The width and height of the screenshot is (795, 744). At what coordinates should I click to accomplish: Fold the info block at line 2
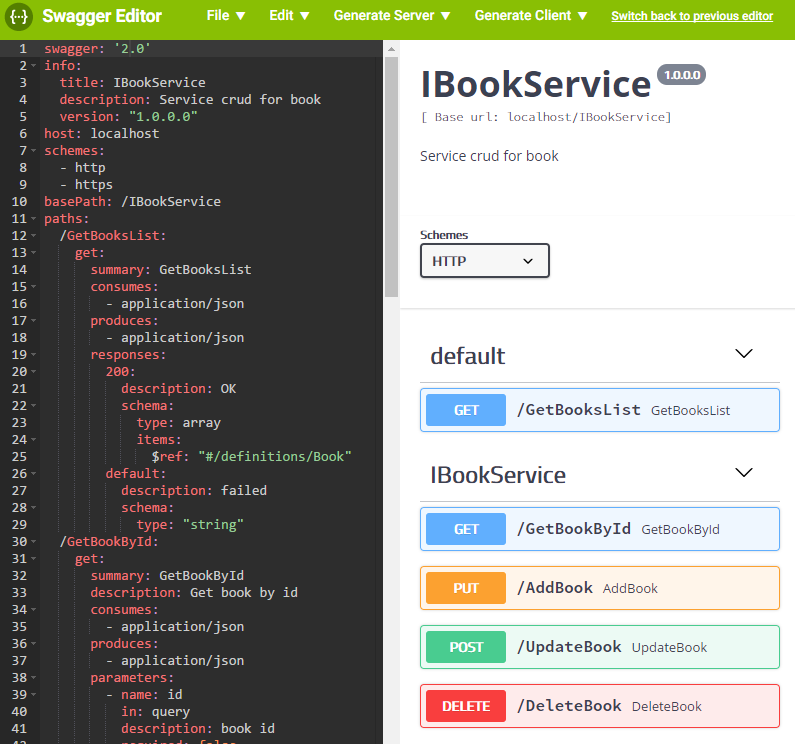(33, 65)
